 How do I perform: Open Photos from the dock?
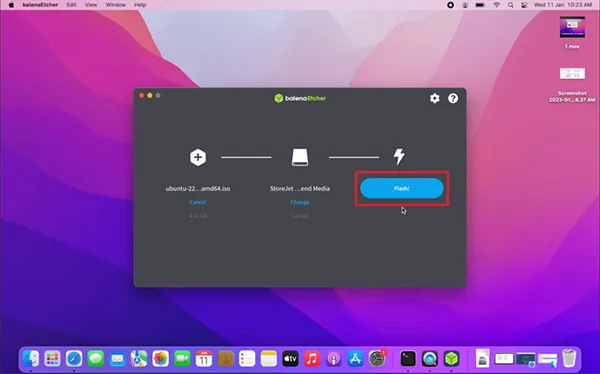point(161,359)
